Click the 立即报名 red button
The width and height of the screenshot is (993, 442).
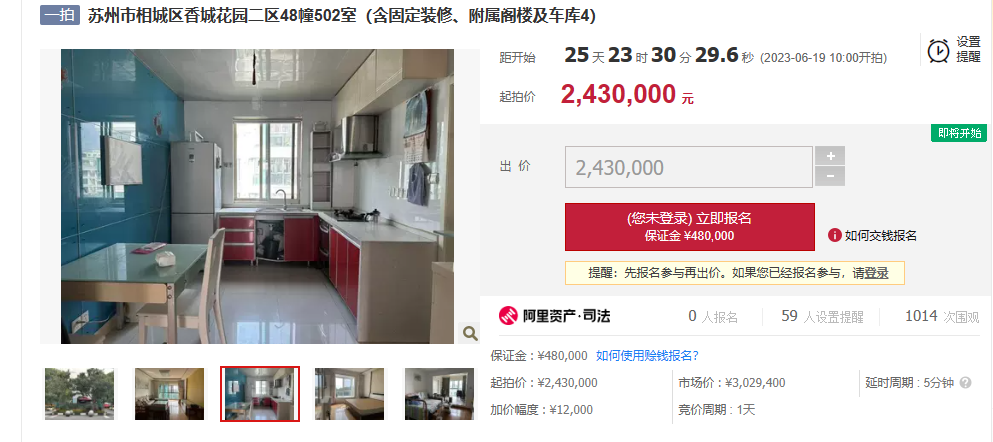tap(690, 227)
